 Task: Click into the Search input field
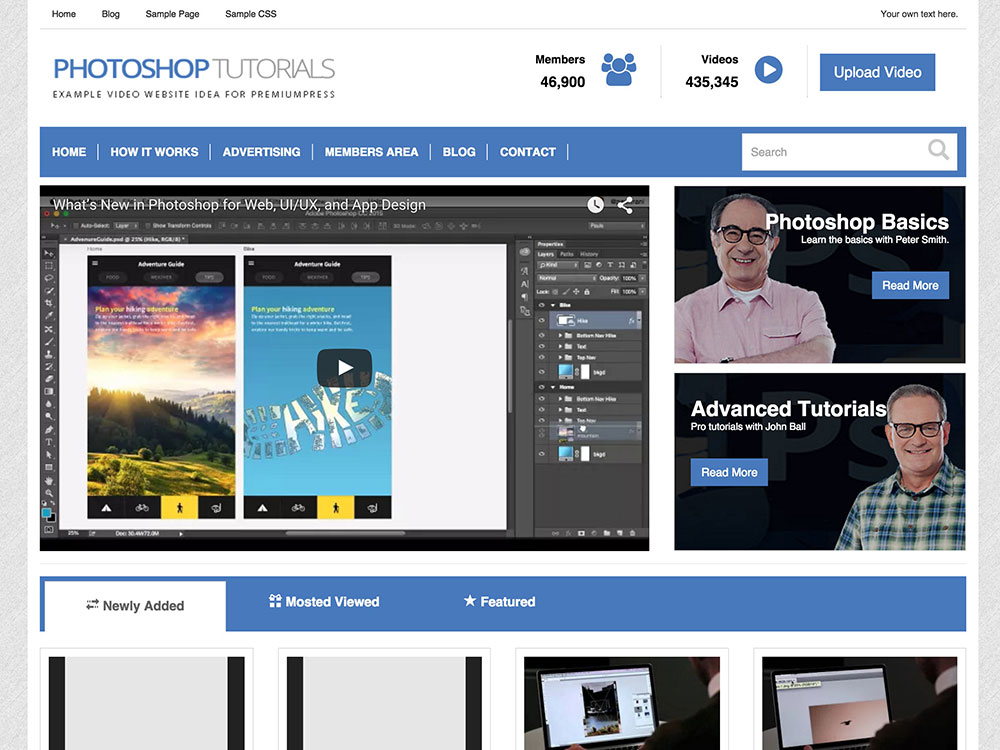point(830,152)
